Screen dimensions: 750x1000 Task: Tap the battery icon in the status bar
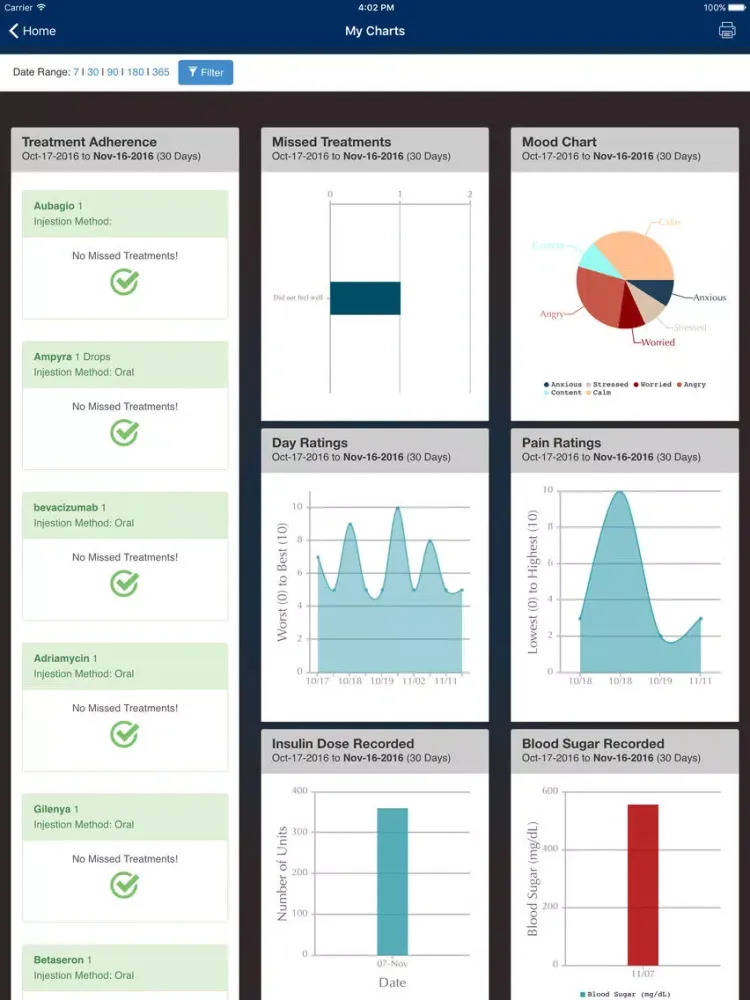737,8
